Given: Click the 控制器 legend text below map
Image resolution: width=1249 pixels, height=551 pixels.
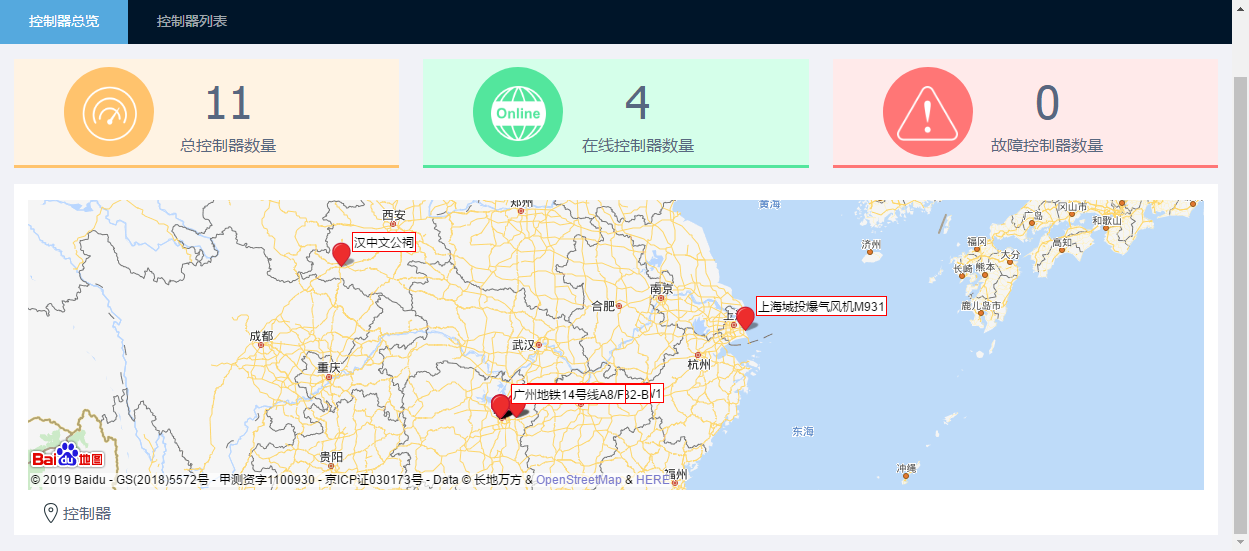Looking at the screenshot, I should click(87, 514).
